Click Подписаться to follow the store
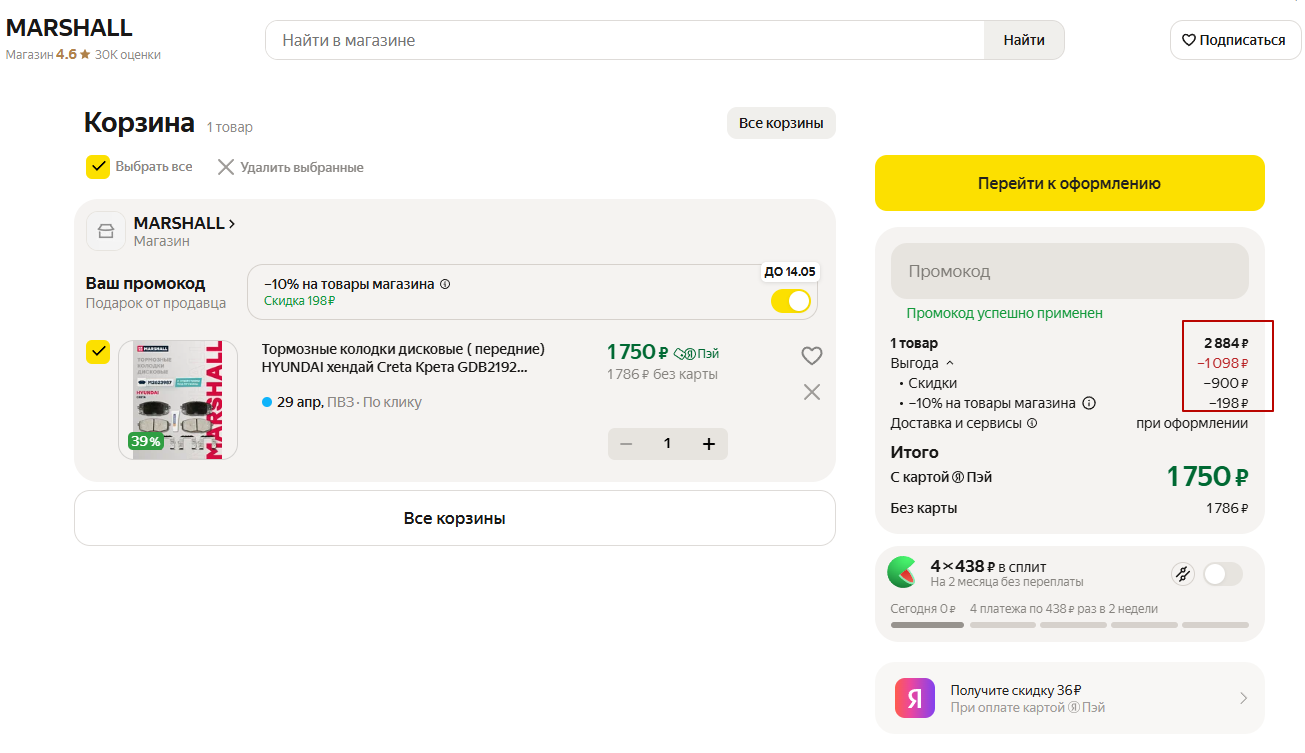Image resolution: width=1305 pixels, height=753 pixels. click(1236, 40)
